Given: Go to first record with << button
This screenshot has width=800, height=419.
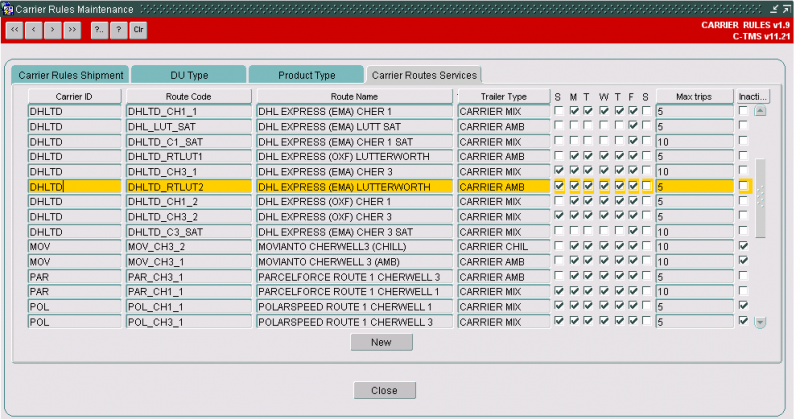Looking at the screenshot, I should pos(14,30).
